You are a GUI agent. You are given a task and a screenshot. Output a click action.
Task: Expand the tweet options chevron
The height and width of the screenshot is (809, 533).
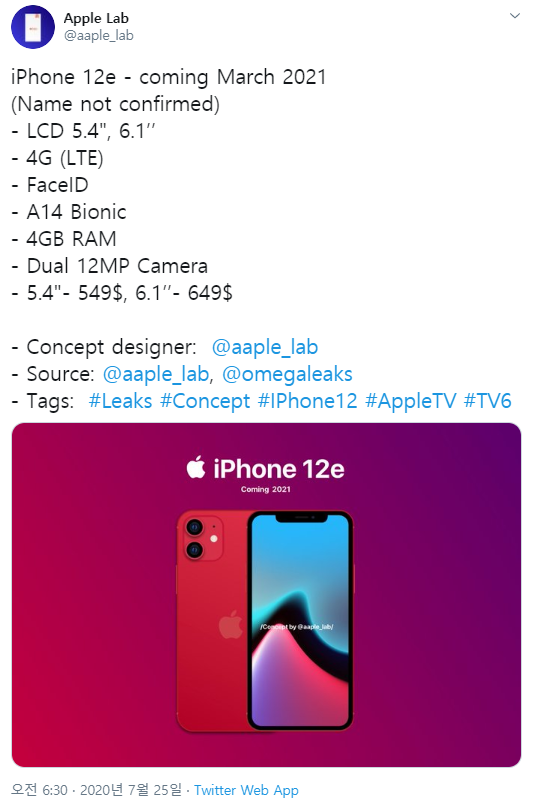(x=514, y=16)
